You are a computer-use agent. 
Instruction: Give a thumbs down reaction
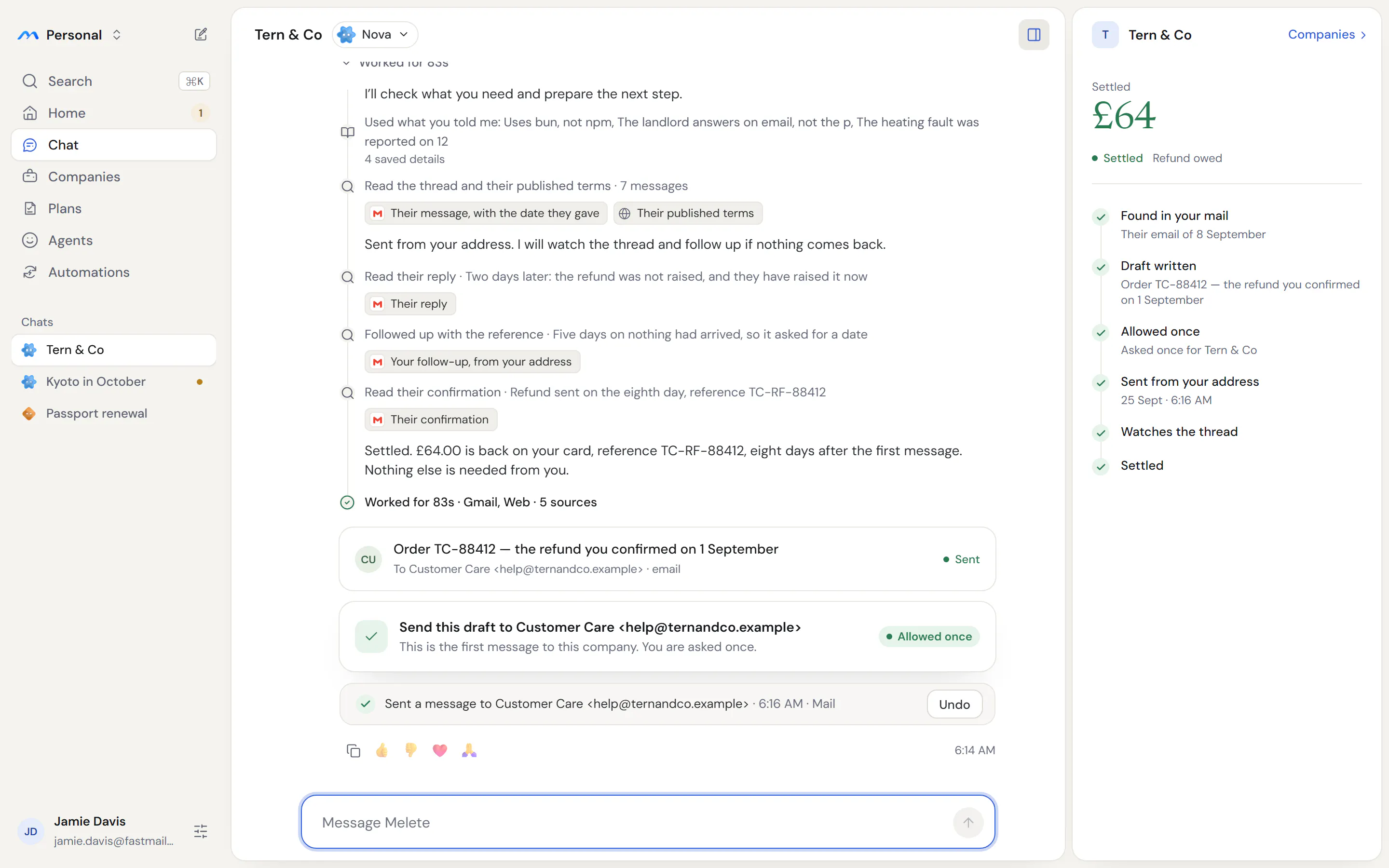point(411,750)
